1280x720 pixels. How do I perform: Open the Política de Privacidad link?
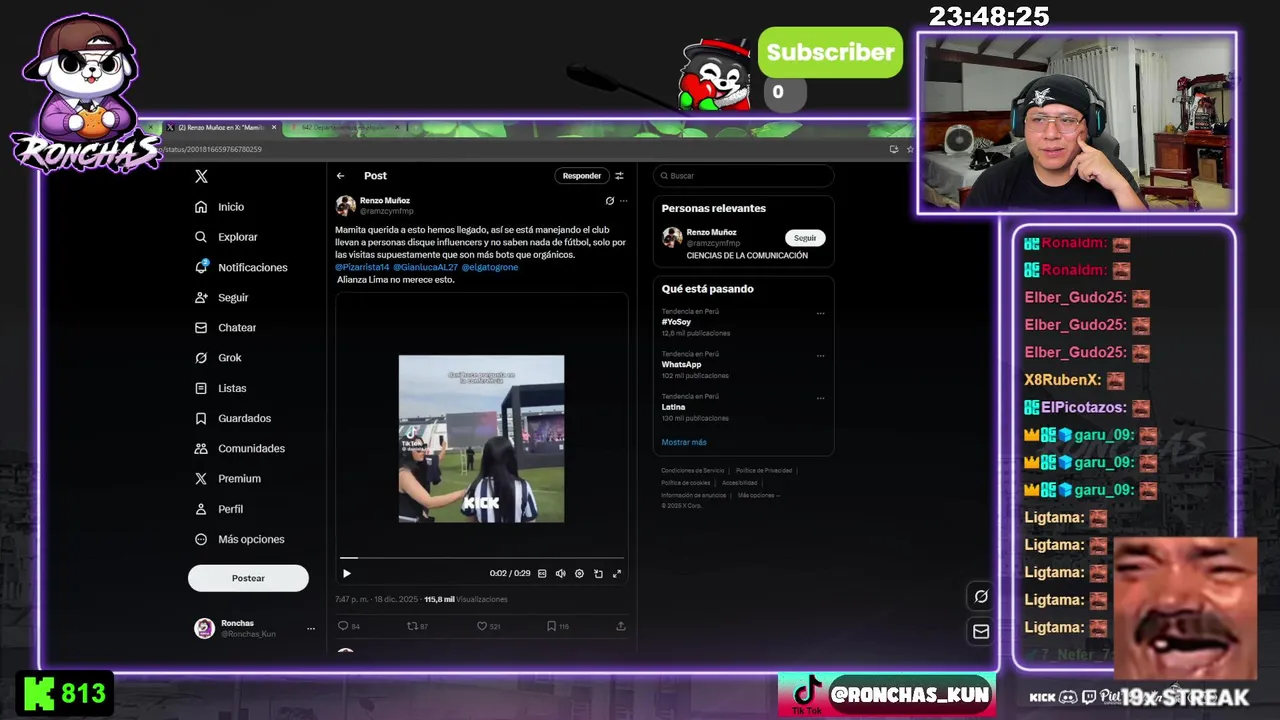[x=764, y=470]
